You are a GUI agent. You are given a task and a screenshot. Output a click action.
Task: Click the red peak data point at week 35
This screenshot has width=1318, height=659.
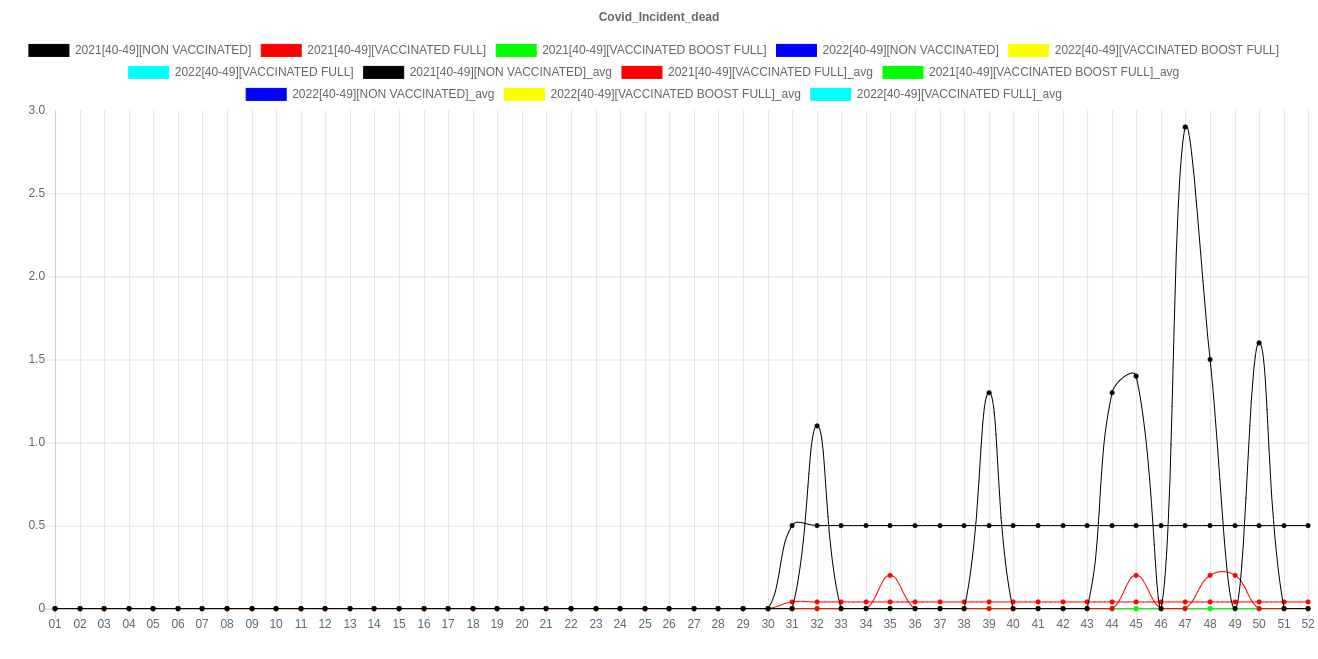point(890,575)
